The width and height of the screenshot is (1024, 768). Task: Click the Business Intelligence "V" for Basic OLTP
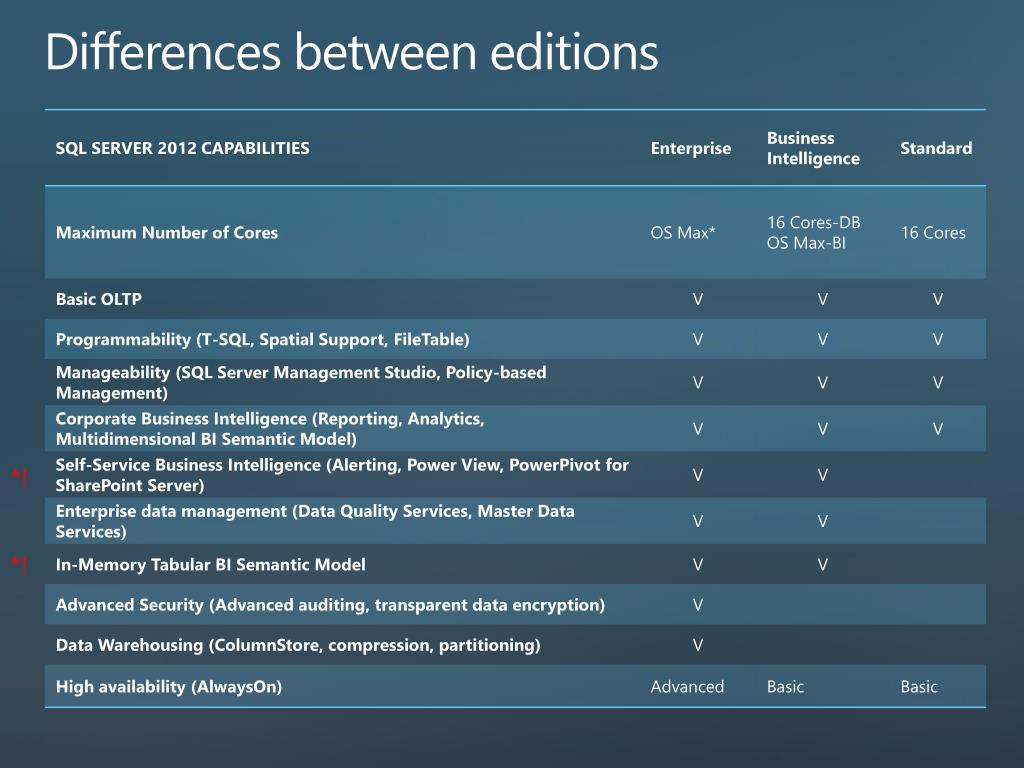[823, 299]
